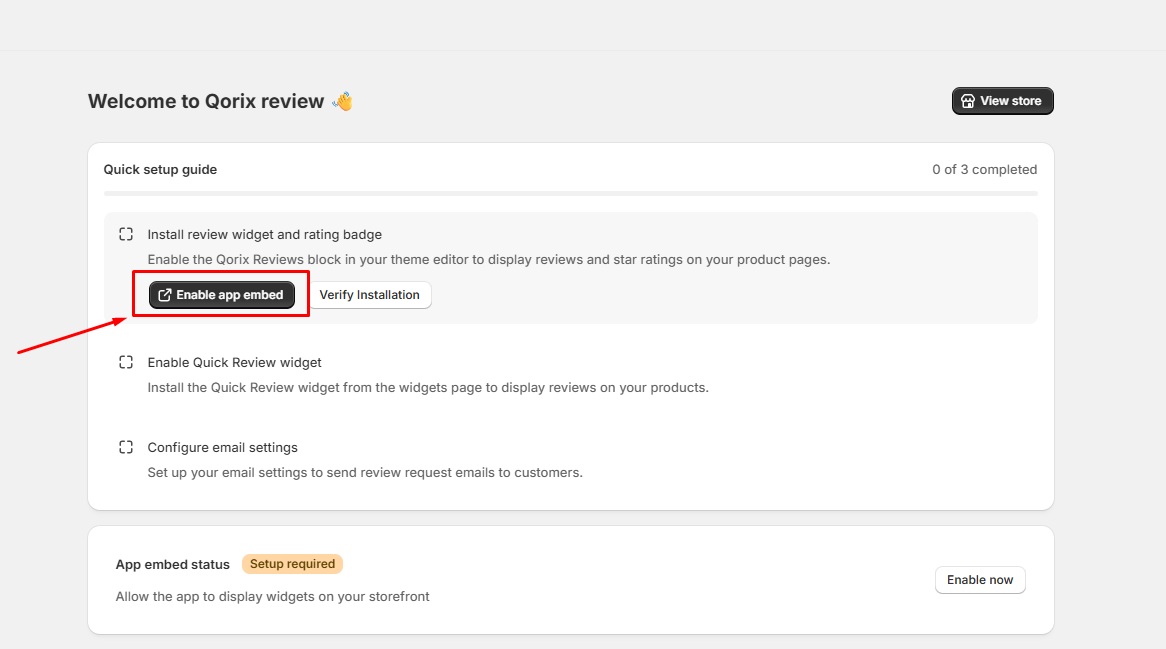
Task: Click the '0 of 3 completed' text
Action: [x=985, y=169]
